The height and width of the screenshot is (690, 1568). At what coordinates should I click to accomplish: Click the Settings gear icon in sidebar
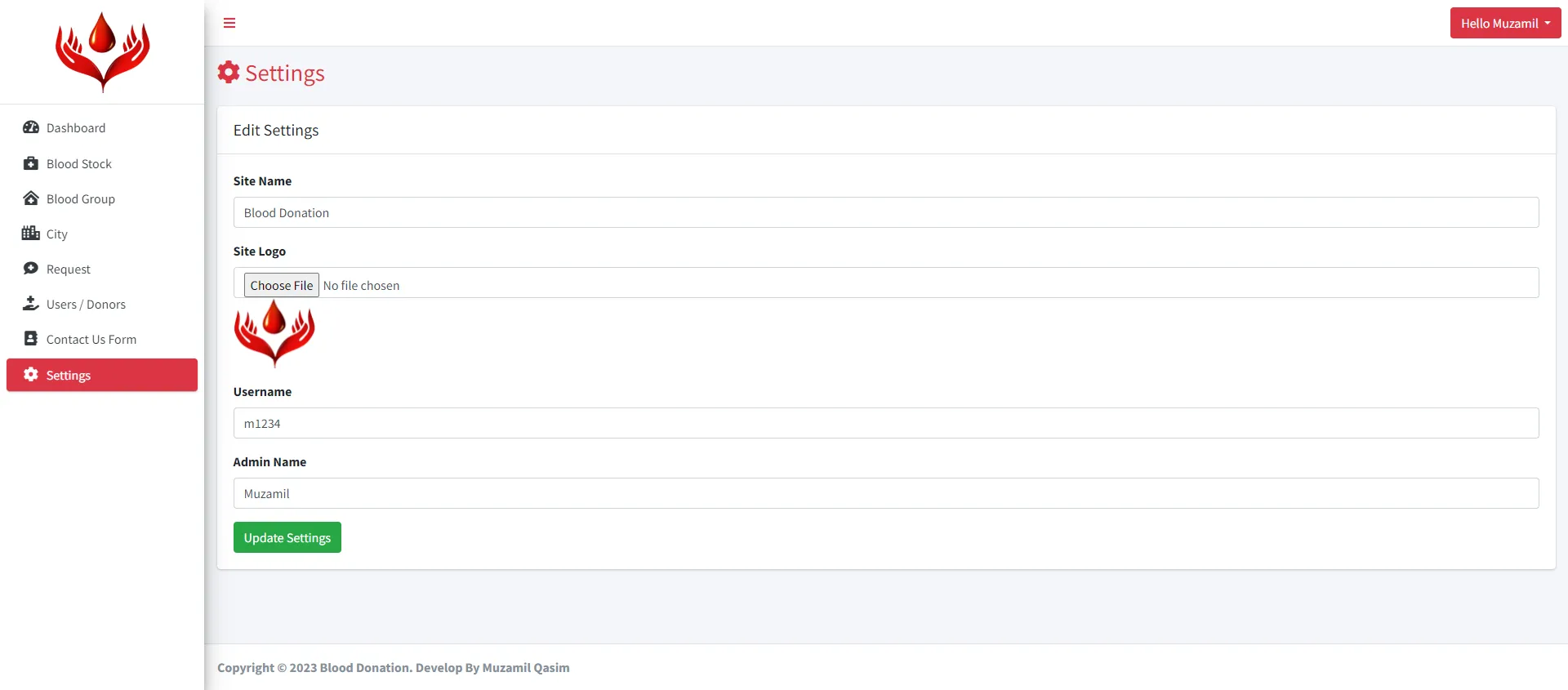pos(31,375)
